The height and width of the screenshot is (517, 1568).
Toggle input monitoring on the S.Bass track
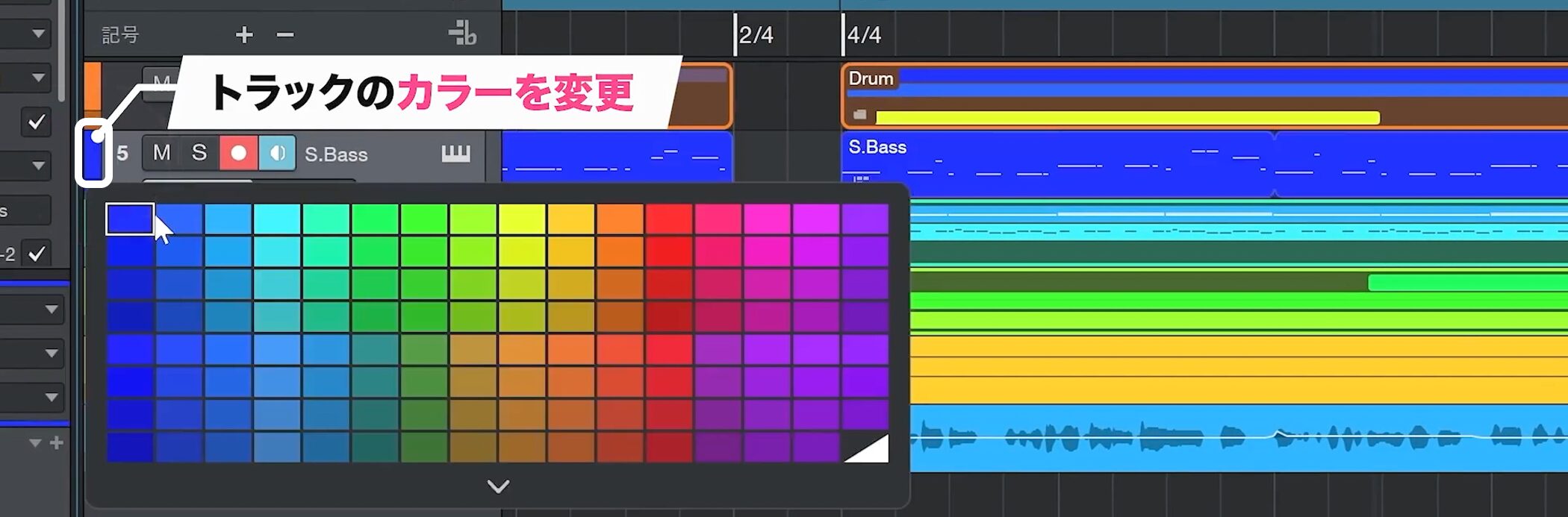click(x=277, y=153)
